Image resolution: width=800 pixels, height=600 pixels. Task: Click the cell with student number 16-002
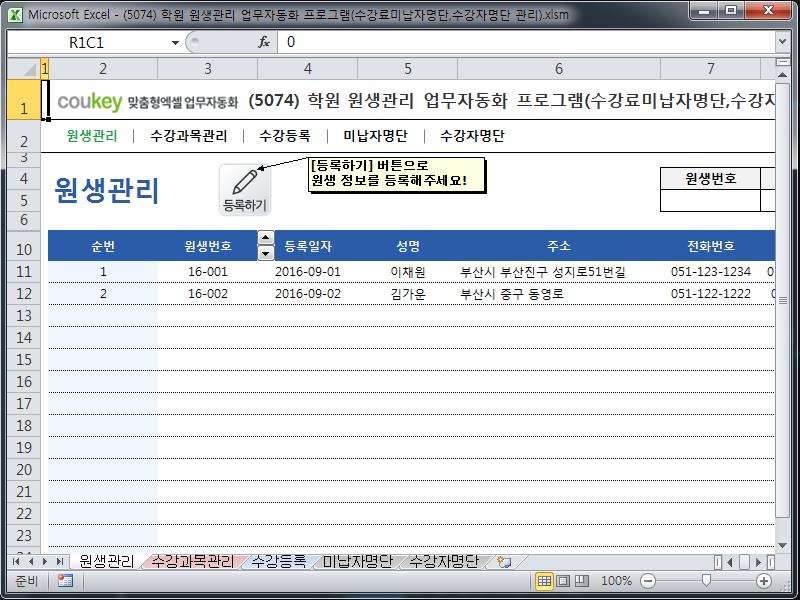[x=208, y=294]
